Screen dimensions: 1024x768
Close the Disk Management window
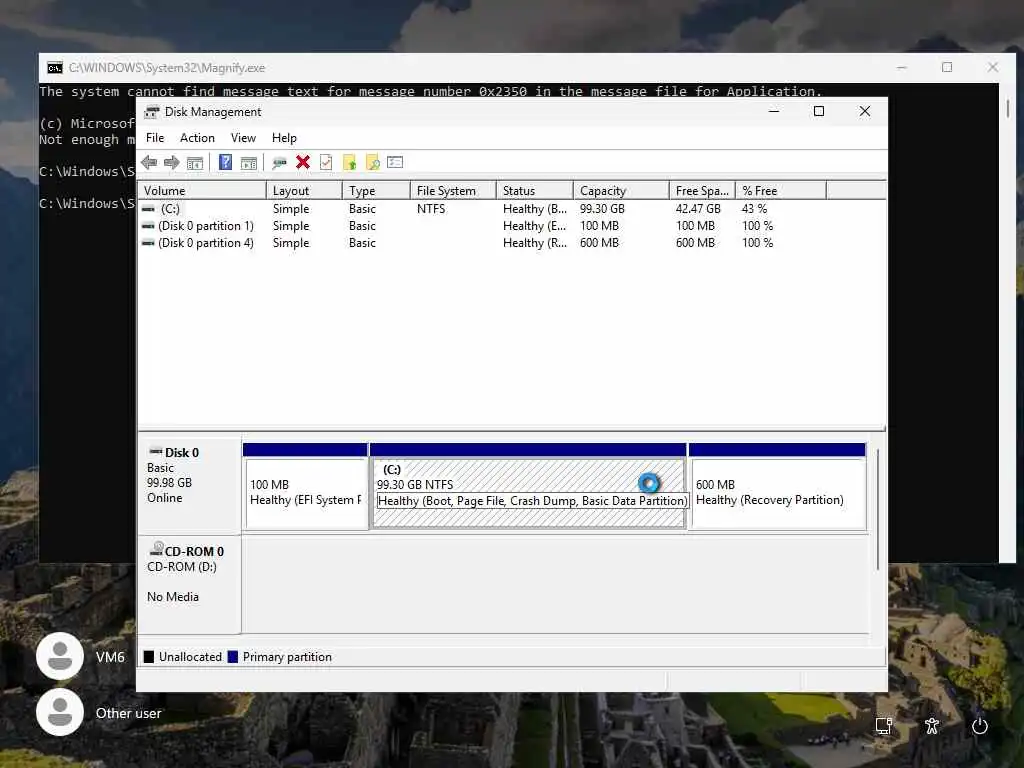pos(865,112)
